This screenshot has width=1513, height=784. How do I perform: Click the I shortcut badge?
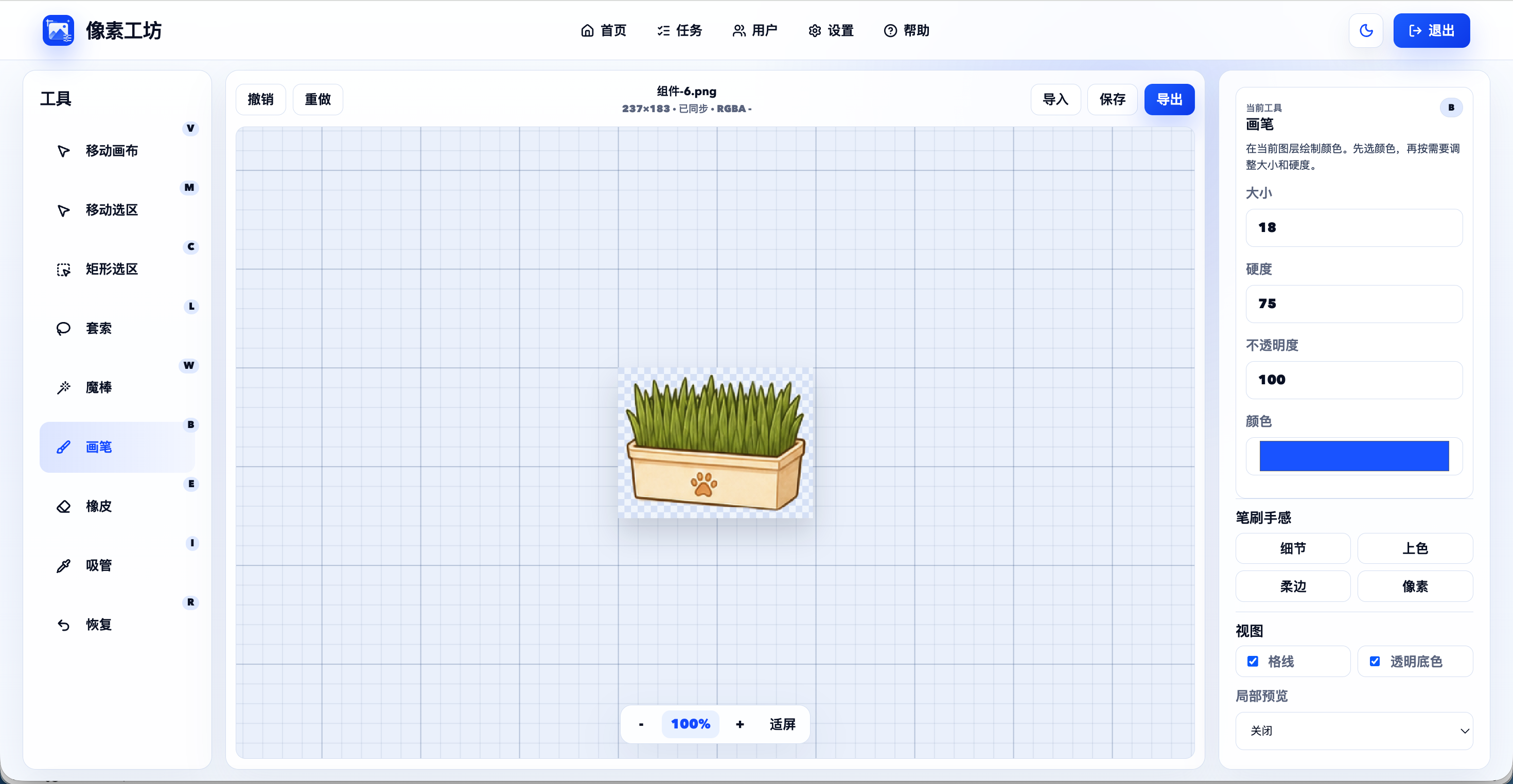(192, 543)
